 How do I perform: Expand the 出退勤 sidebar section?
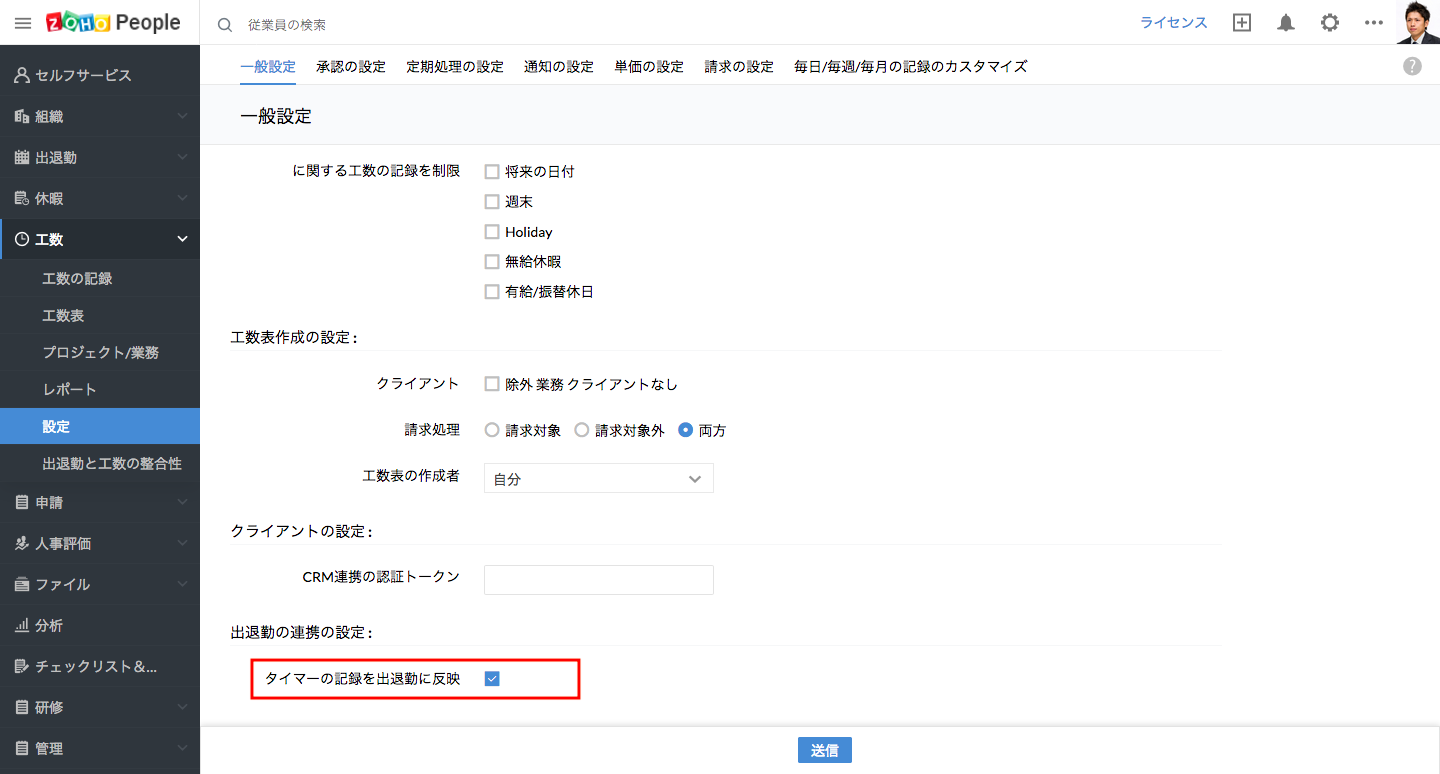click(x=100, y=157)
